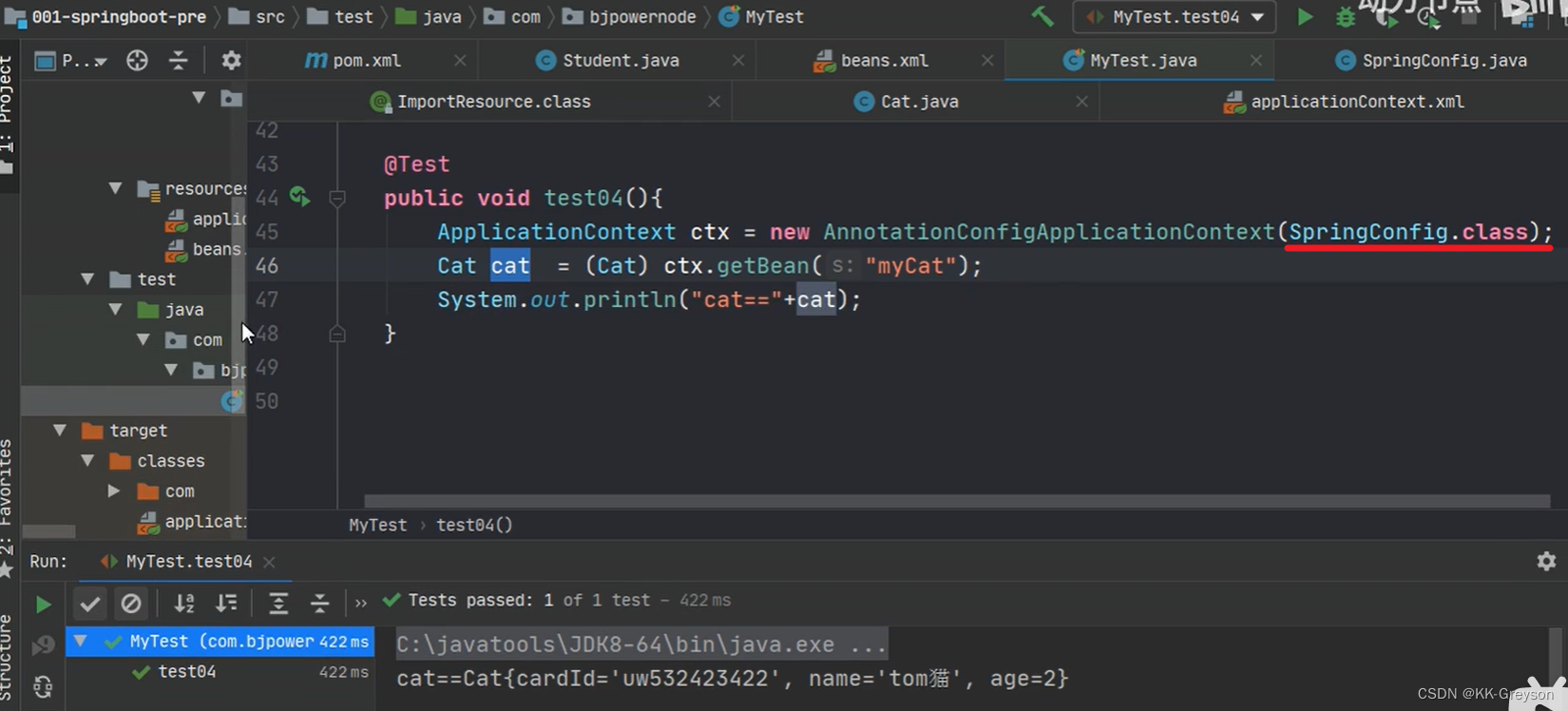Open the SpringConfig.java tab
The height and width of the screenshot is (711, 1568).
click(x=1431, y=60)
